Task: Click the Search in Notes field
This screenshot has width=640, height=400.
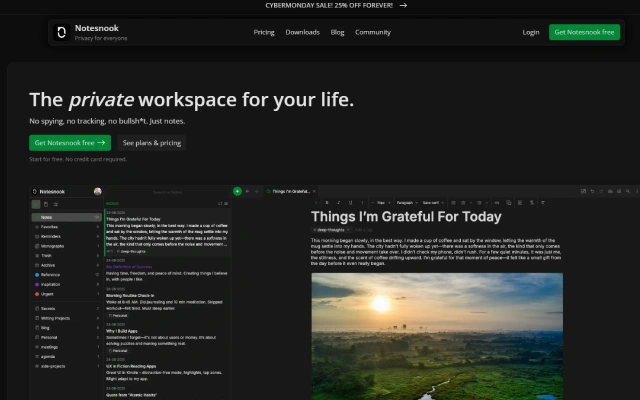Action: click(x=167, y=192)
